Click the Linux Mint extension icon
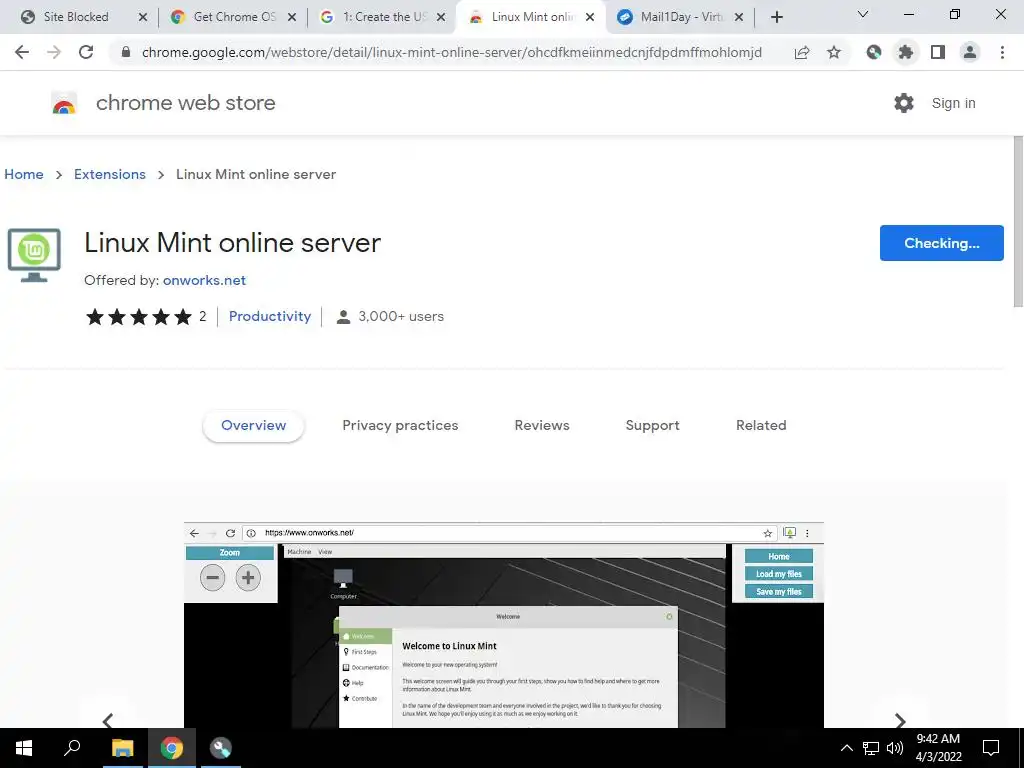 coord(34,255)
